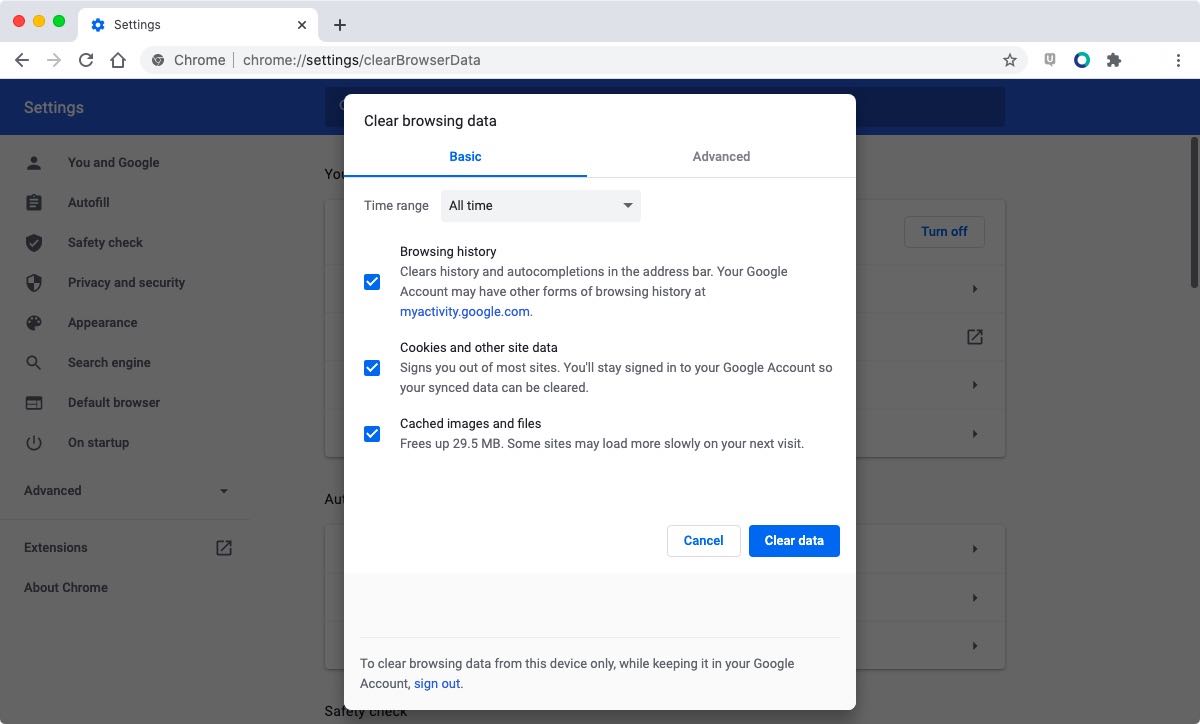The width and height of the screenshot is (1200, 724).
Task: Click the Search engine magnifier icon
Action: [x=34, y=362]
